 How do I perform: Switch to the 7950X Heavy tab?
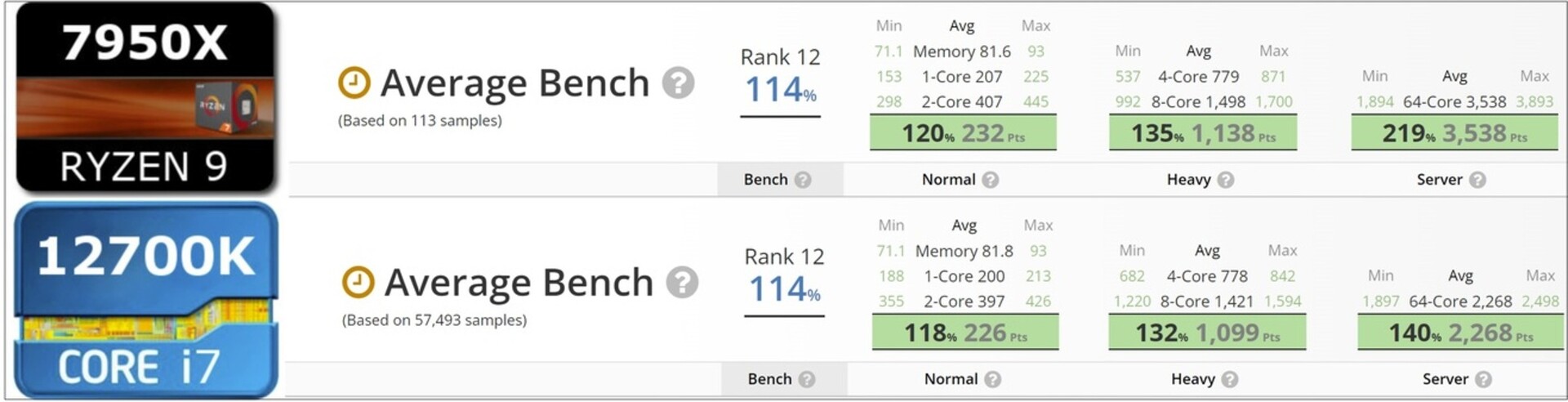tap(1200, 180)
